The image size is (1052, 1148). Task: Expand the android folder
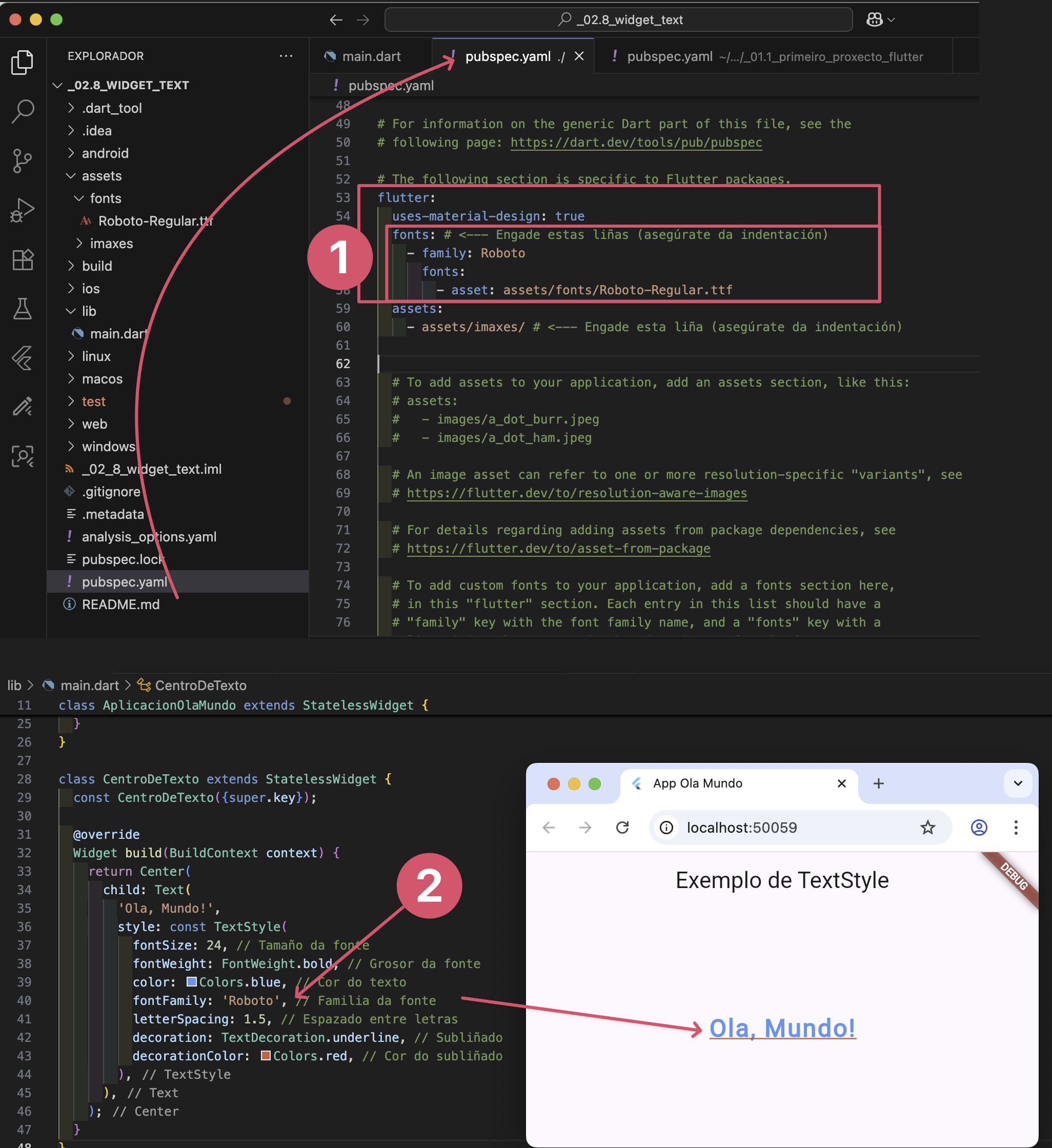pos(105,153)
